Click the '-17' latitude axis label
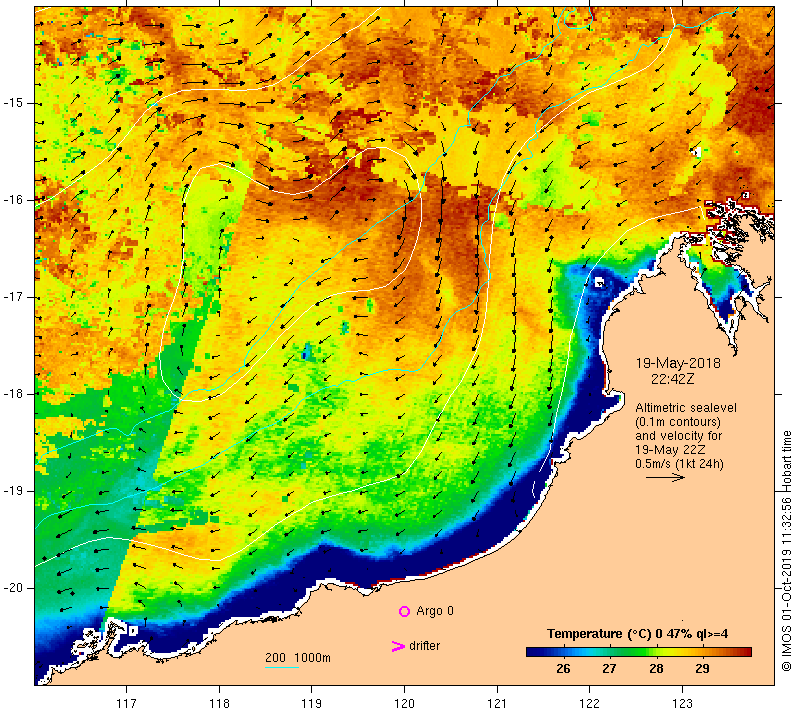 (13, 297)
